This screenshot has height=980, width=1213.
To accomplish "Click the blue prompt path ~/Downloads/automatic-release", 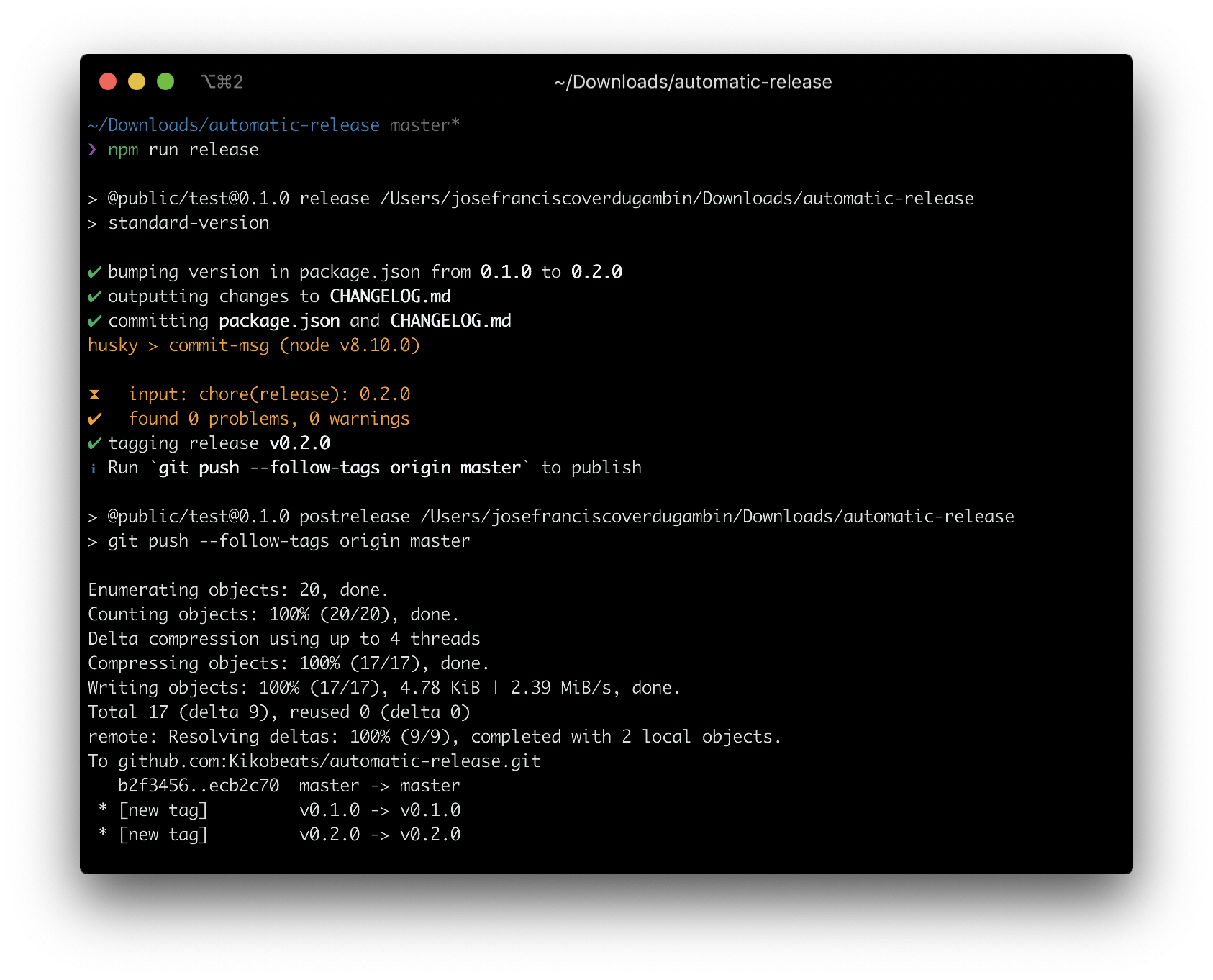I will (x=234, y=125).
